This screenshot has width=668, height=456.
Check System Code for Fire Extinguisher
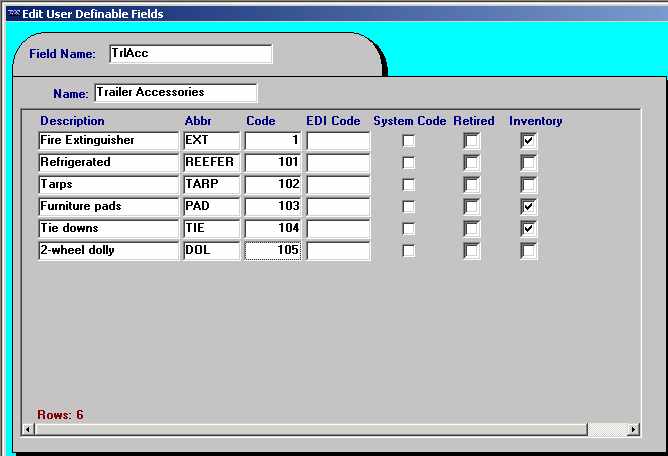[x=409, y=141]
